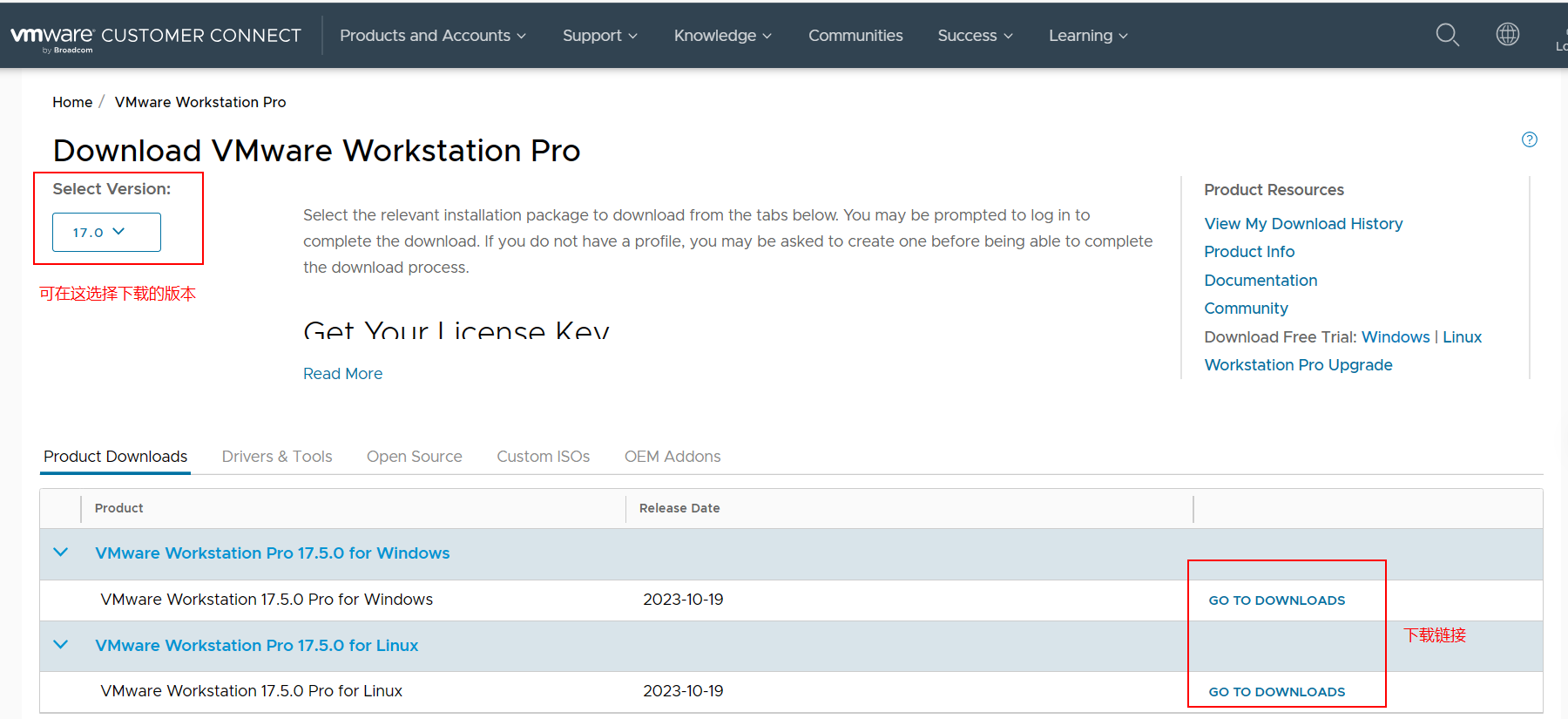This screenshot has height=719, width=1568.
Task: Switch to Open Source tab
Action: tap(414, 457)
